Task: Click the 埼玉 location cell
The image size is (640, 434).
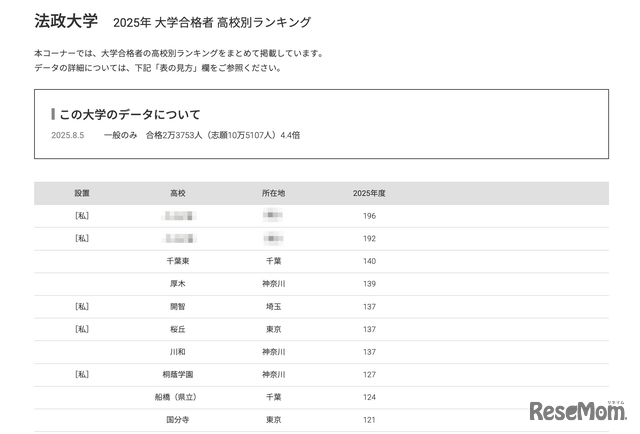Action: (x=273, y=306)
